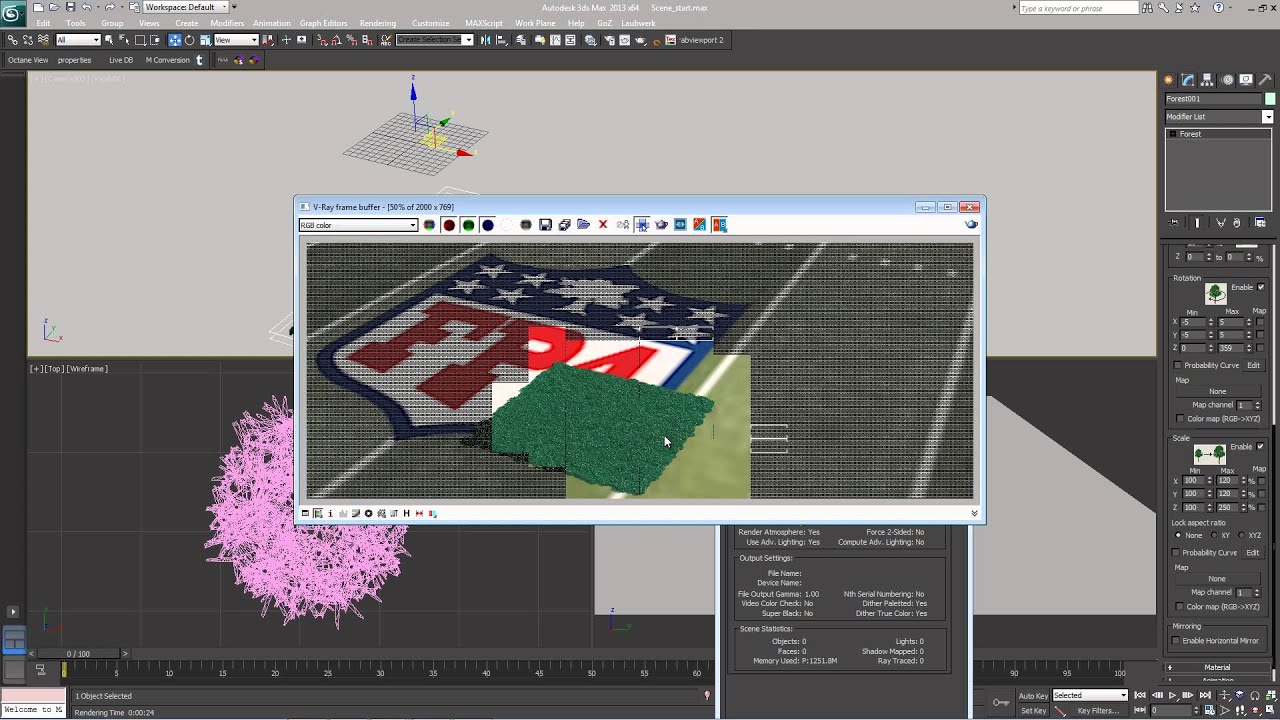Toggle the blue channel in V-Ray frame buffer
1280x720 pixels.
point(487,225)
